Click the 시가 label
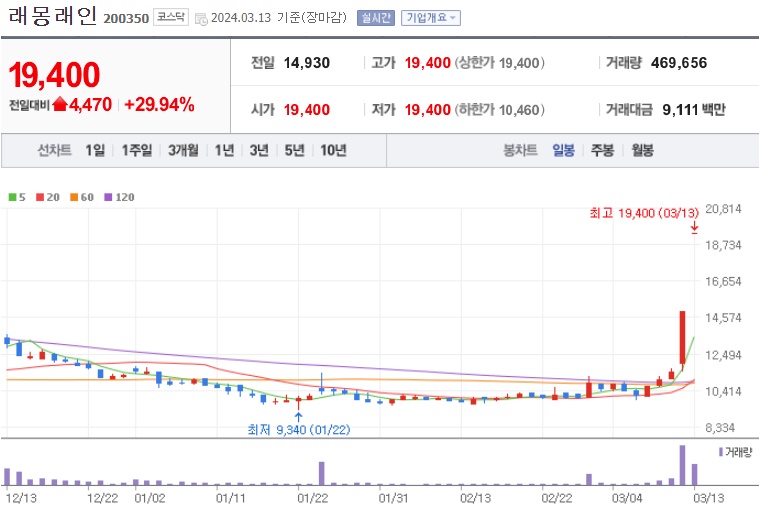759x509 pixels. click(263, 110)
